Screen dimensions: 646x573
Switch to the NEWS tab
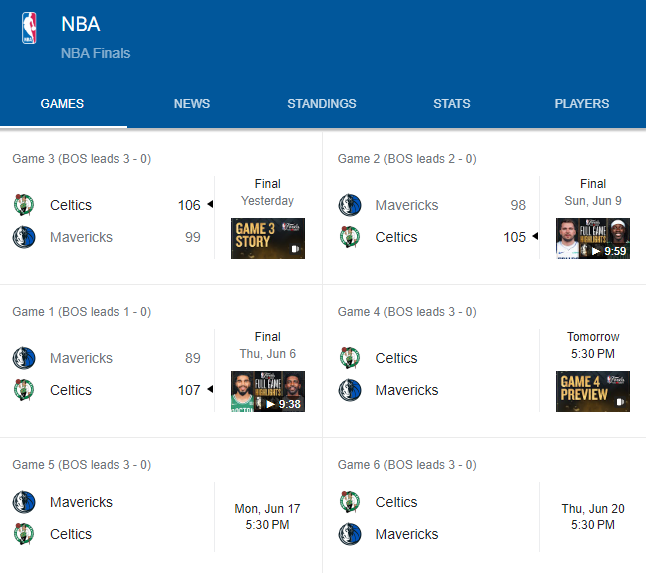click(192, 104)
